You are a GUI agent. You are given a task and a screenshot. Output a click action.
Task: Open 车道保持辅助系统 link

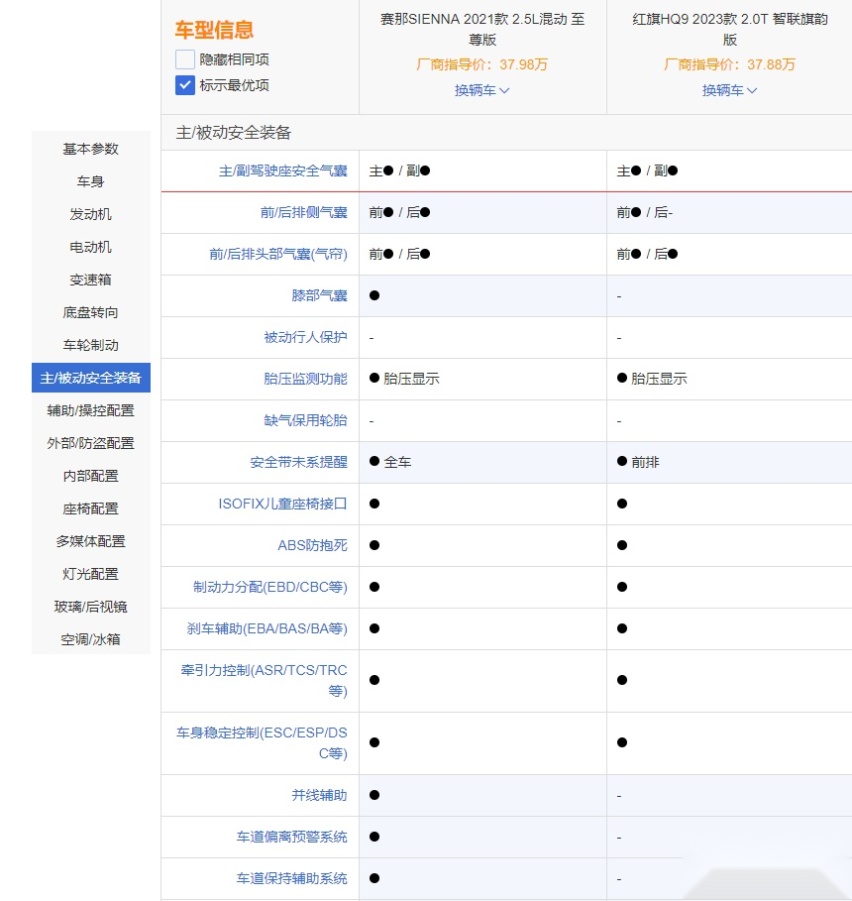pos(292,879)
